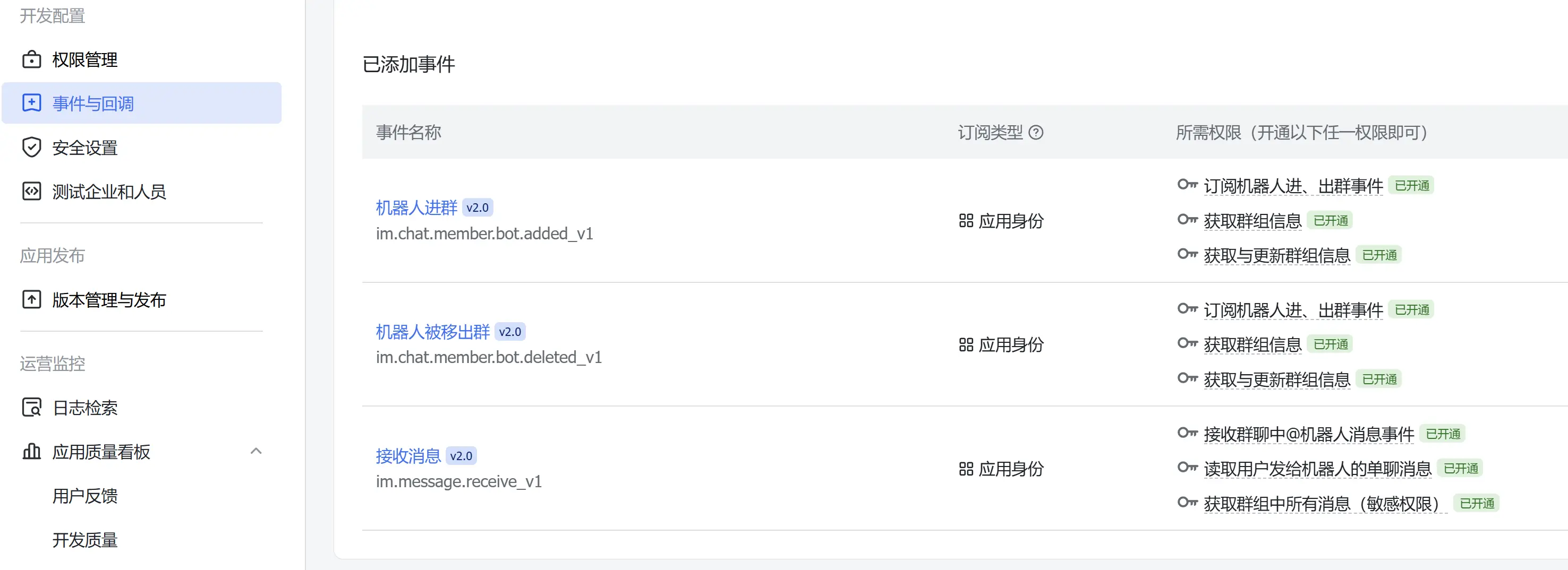Click the 日志检索 search icon

pos(32,408)
